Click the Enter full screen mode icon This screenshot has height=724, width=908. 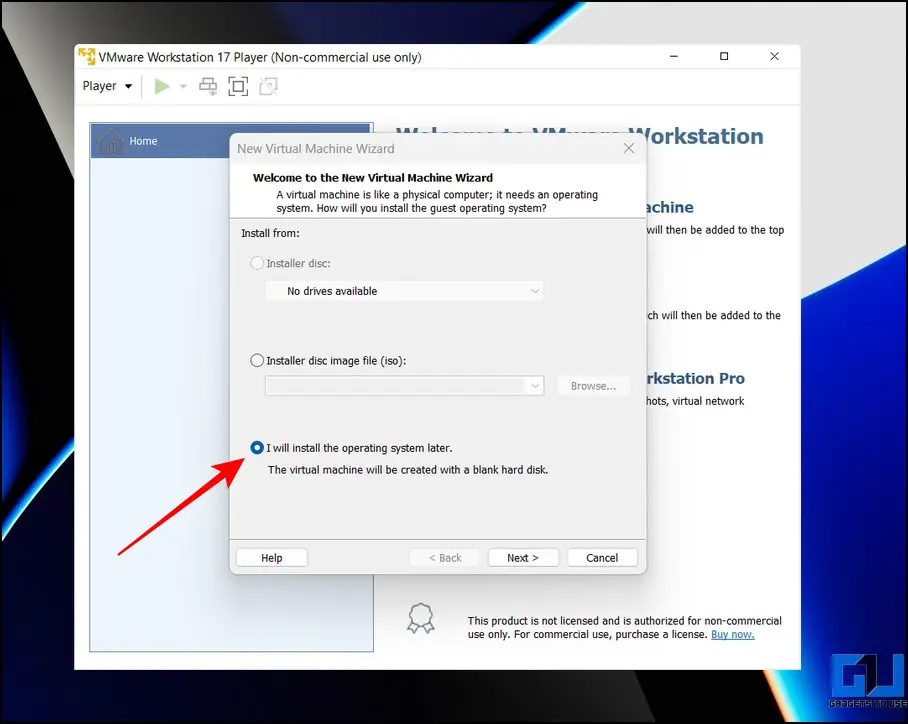click(x=238, y=86)
